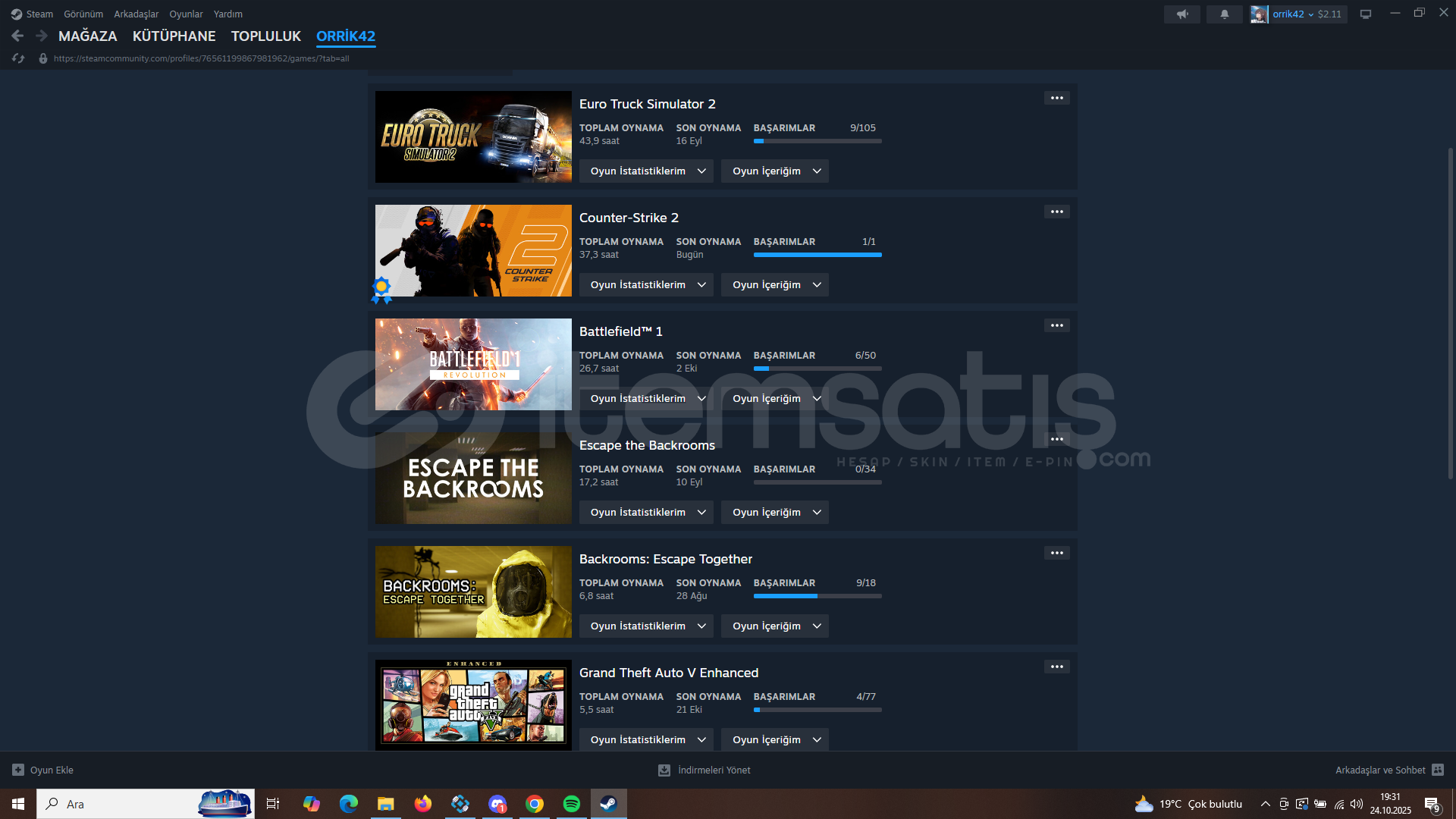Image resolution: width=1456 pixels, height=819 pixels.
Task: Expand Oyun İstatistiklerim for Backrooms: Escape Together
Action: click(646, 626)
